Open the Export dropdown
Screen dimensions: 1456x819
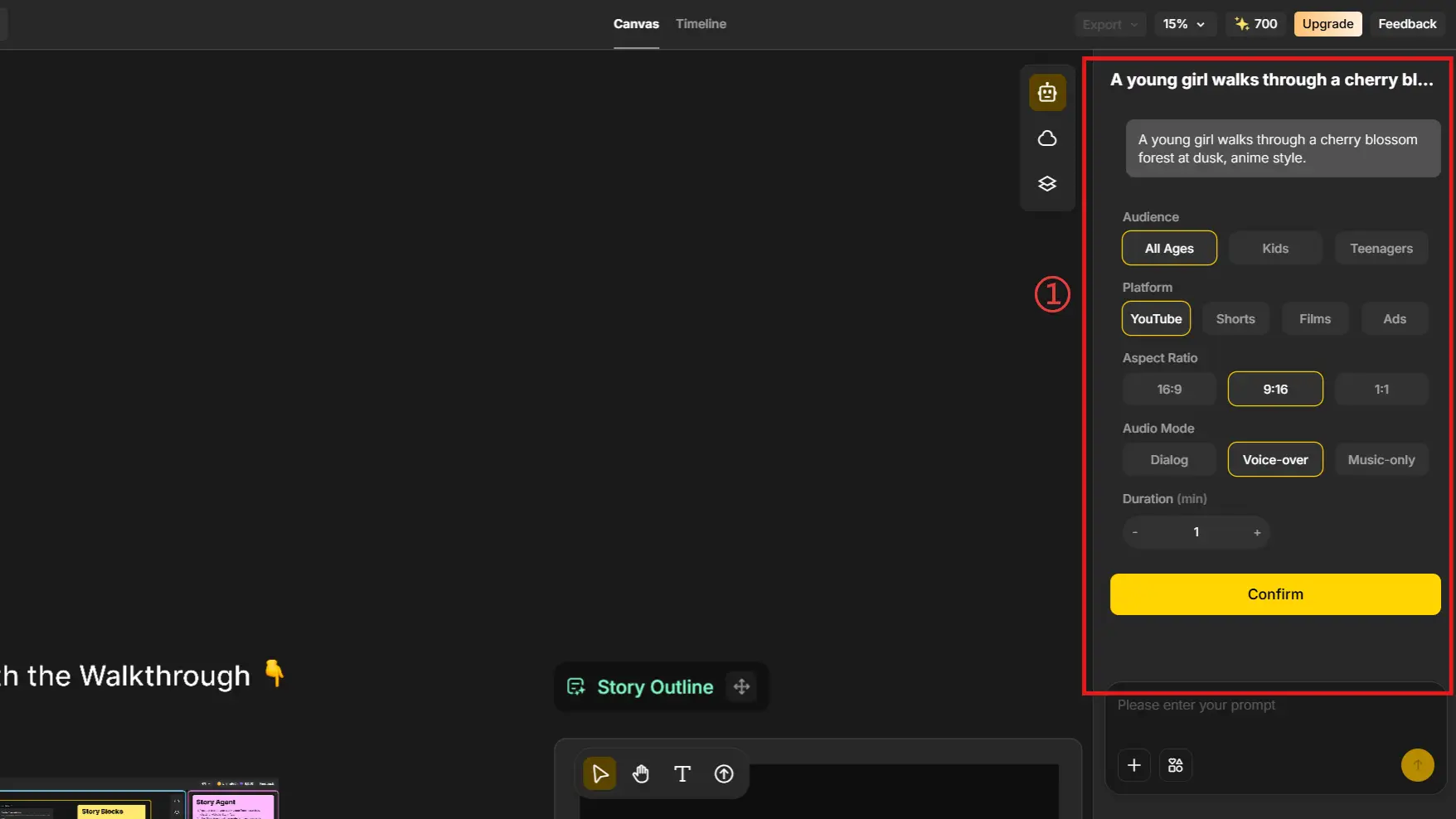[x=1109, y=24]
